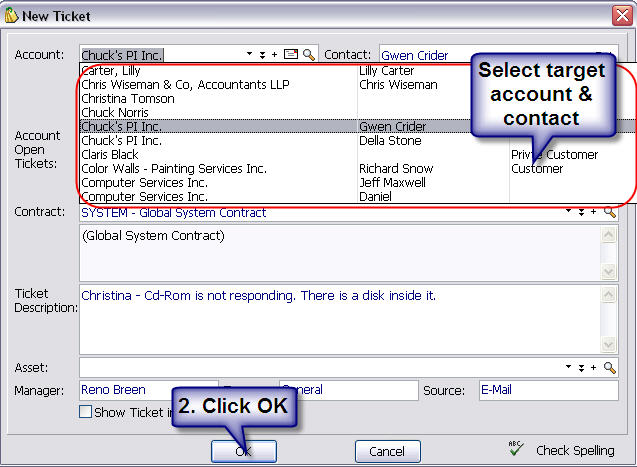
Task: Click the Manager field showing Reno Breen
Action: tap(147, 390)
